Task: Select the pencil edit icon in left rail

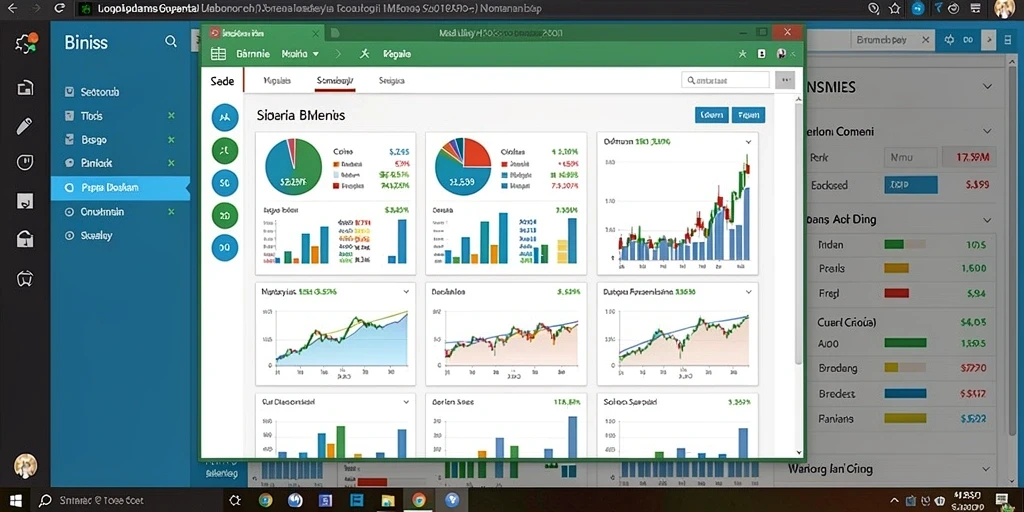Action: point(25,125)
